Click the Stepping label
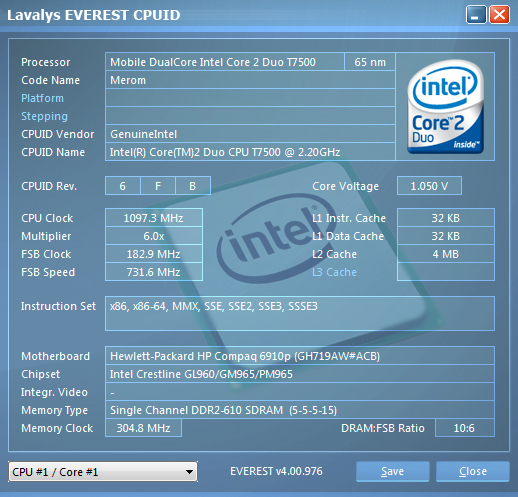The height and width of the screenshot is (497, 518). click(x=44, y=116)
